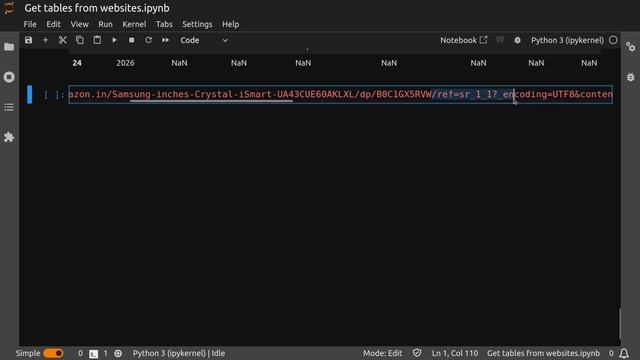This screenshot has width=640, height=360.
Task: Enable the debugger bug icon
Action: pos(517,40)
